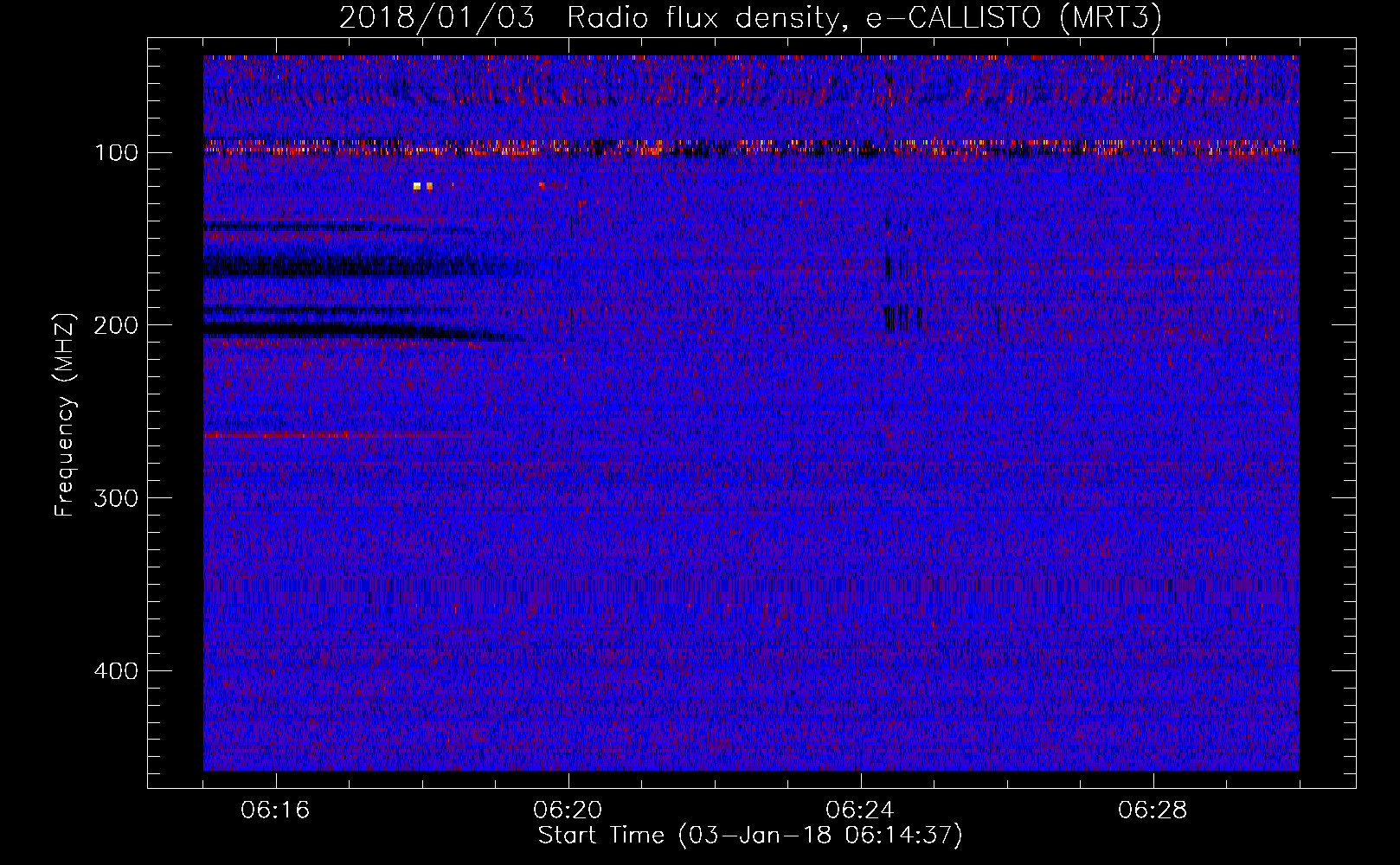This screenshot has height=865, width=1400.
Task: Click the 100 frequency tick label
Action: pos(116,153)
